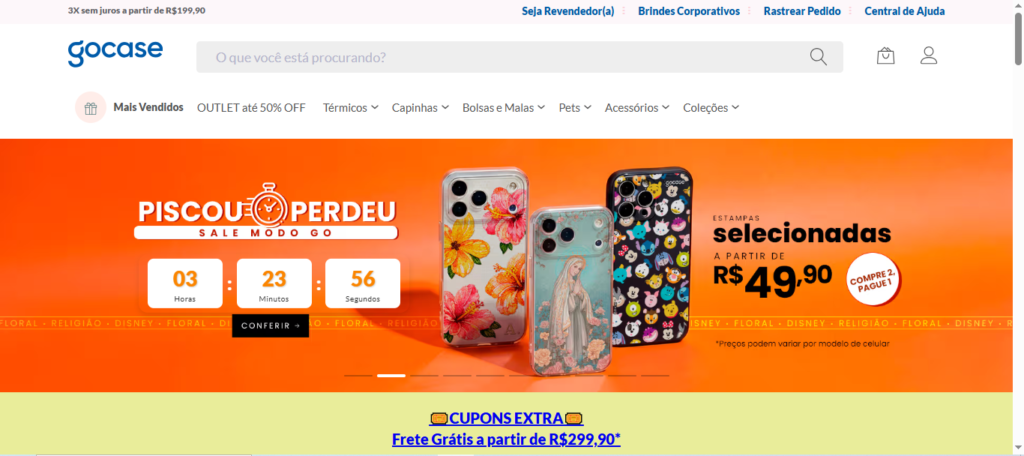Open the Acessórios menu
Screen dimensions: 1024x456
[637, 108]
